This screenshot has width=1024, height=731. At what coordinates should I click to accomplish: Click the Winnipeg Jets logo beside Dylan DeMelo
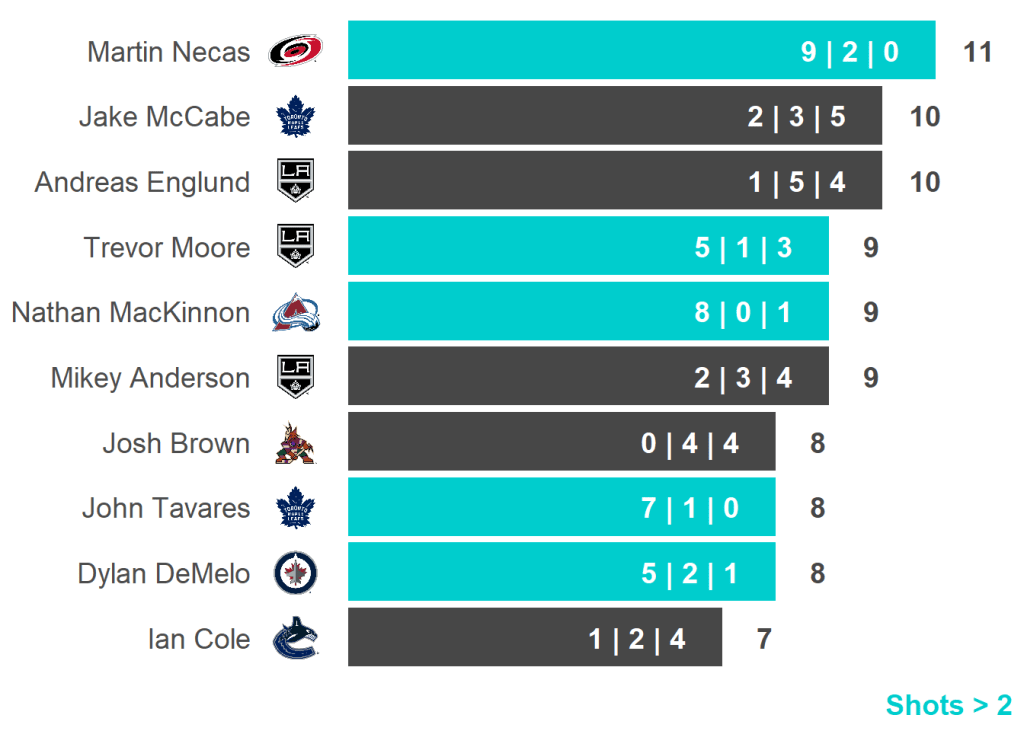tap(295, 573)
